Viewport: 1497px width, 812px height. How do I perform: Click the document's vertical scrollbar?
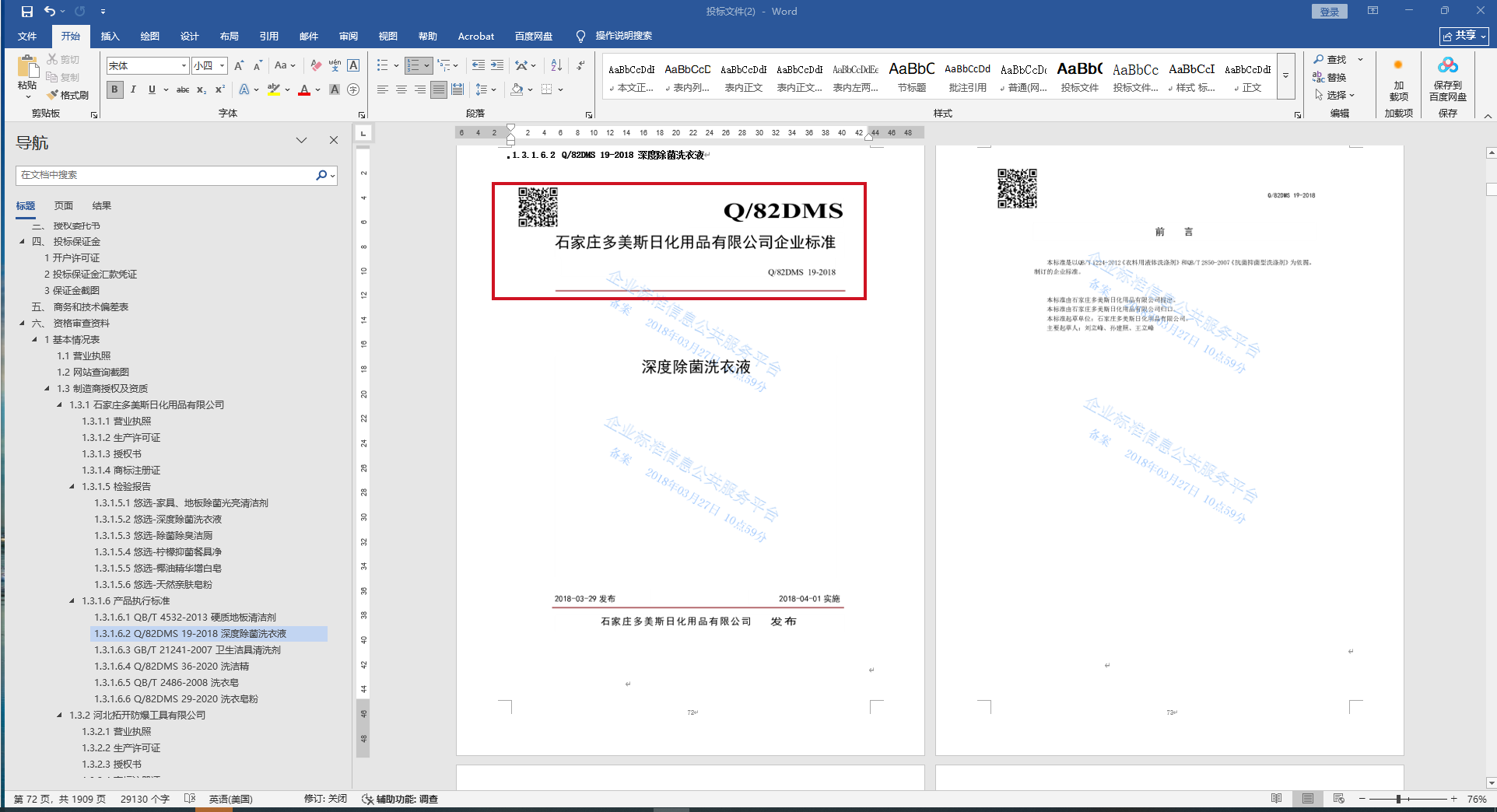1491,467
